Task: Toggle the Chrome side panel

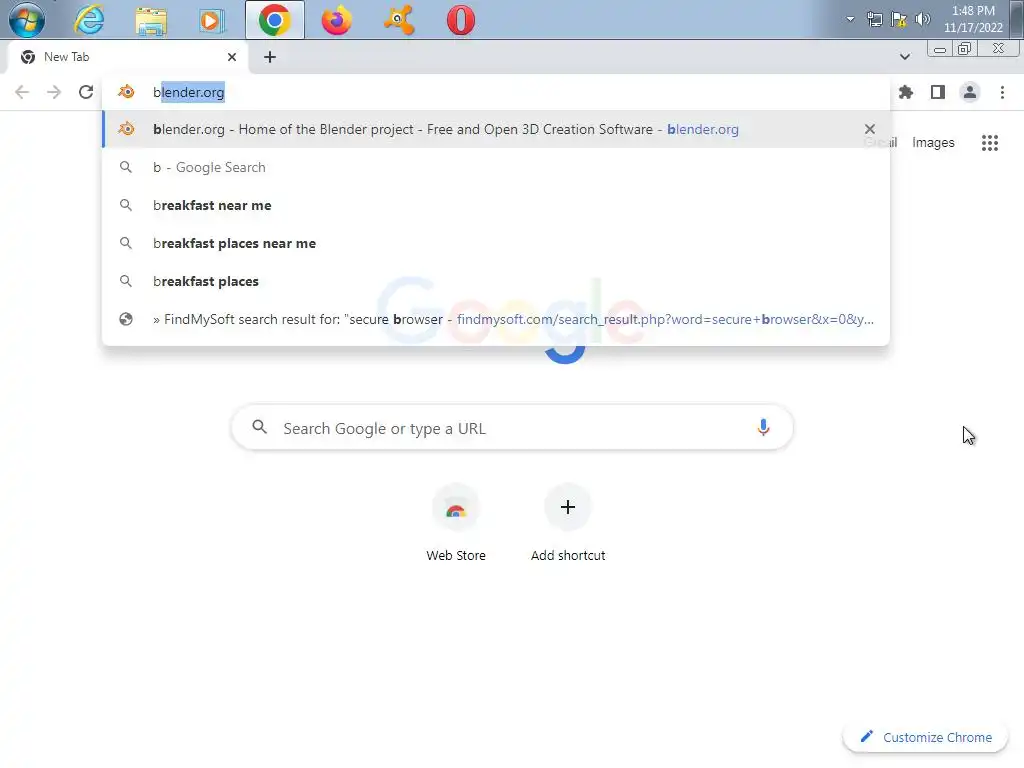Action: pyautogui.click(x=938, y=92)
